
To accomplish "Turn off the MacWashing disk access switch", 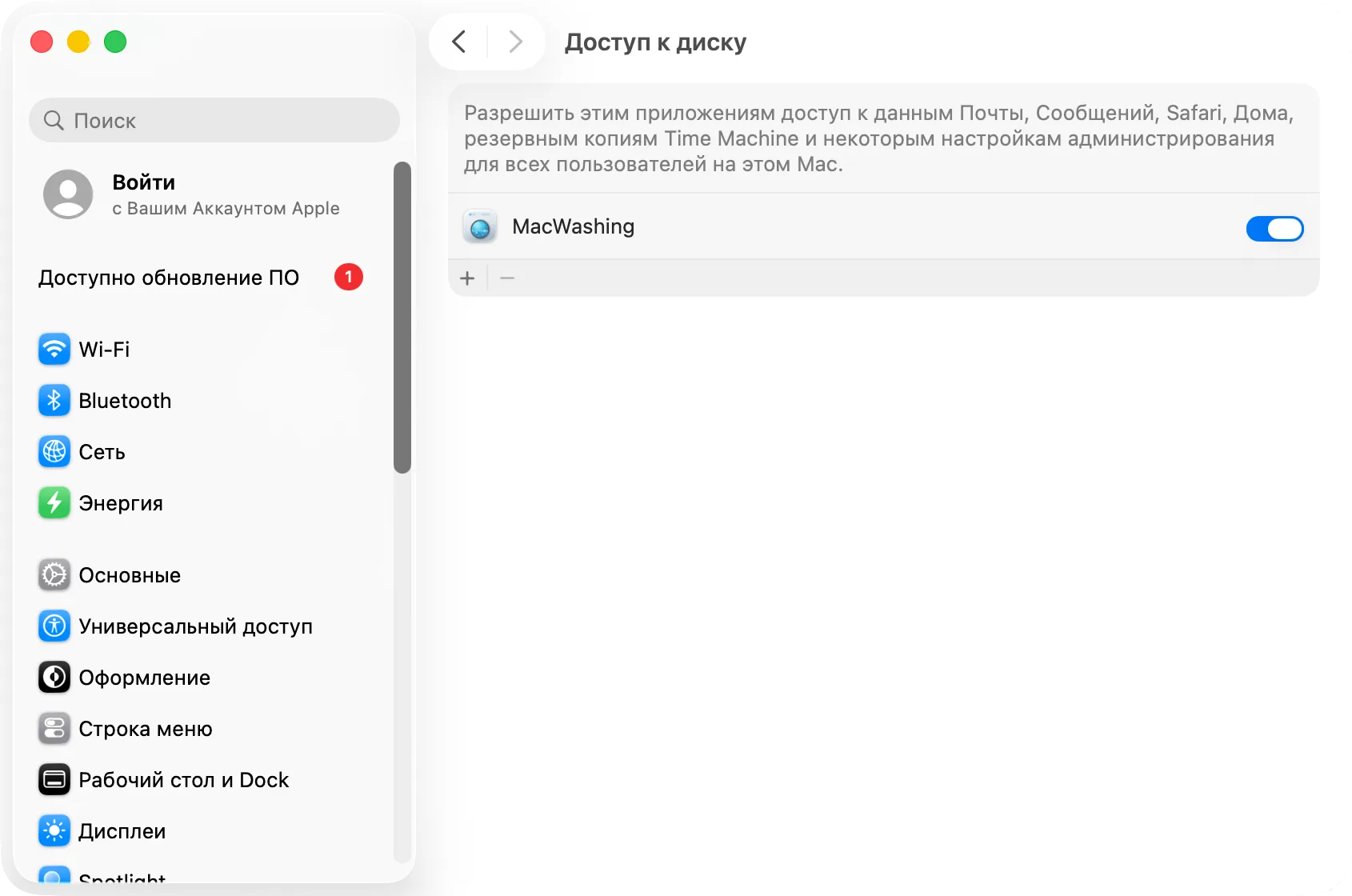I will [1275, 229].
